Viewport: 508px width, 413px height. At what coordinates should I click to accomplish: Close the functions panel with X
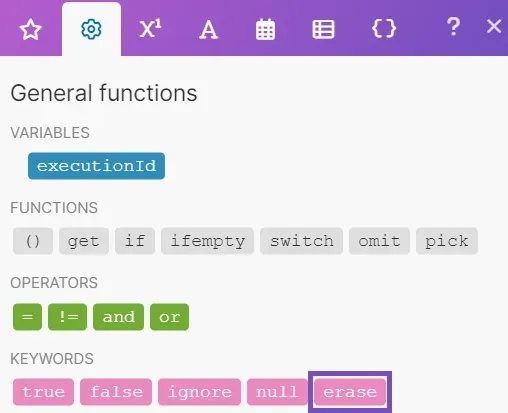click(494, 26)
